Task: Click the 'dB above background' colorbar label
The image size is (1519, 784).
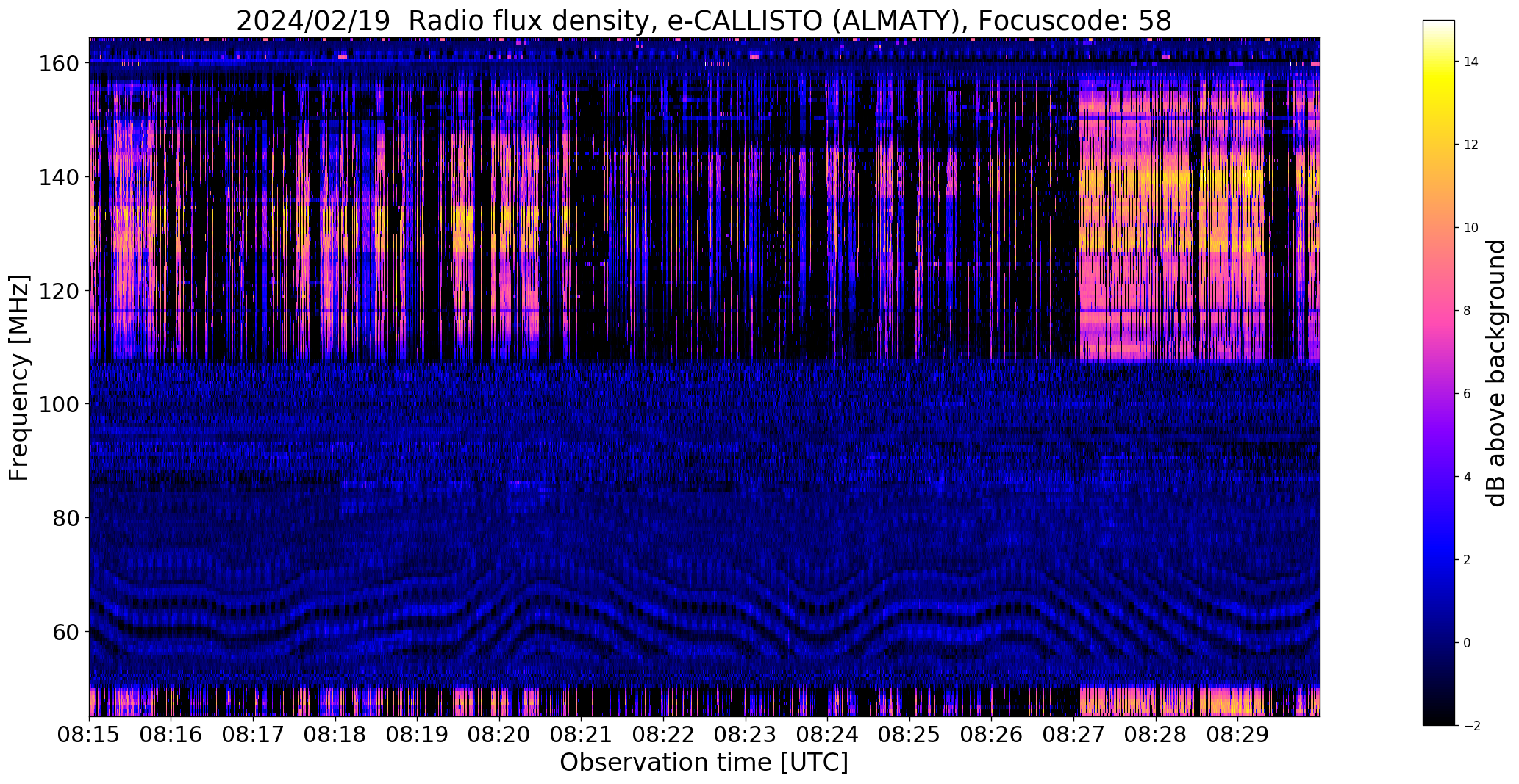Action: [1496, 373]
